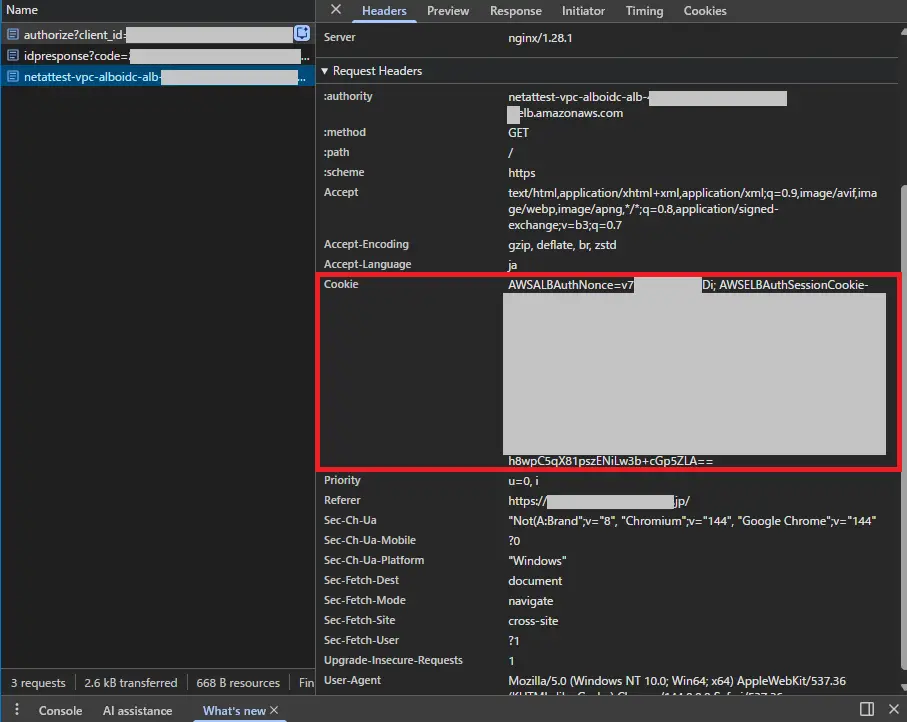Click the document icon of netattest-vpc request

[x=13, y=77]
